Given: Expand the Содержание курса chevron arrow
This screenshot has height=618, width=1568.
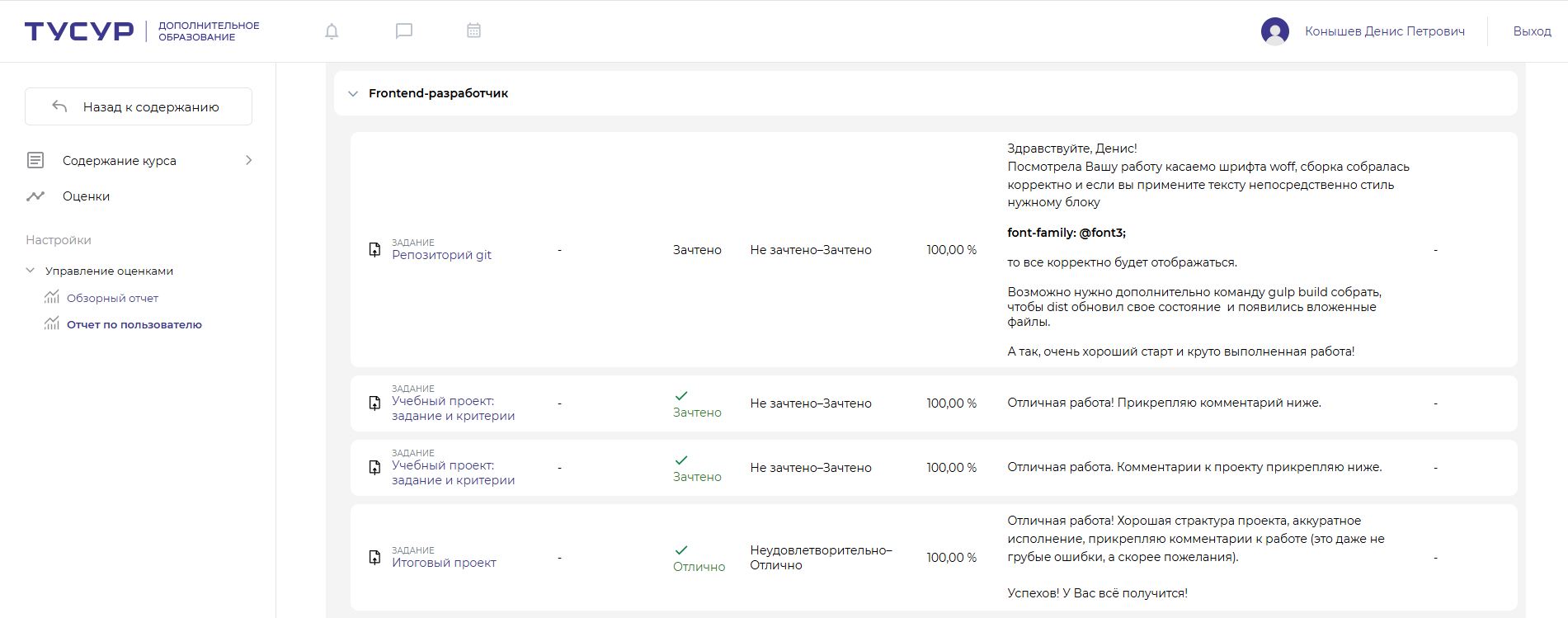Looking at the screenshot, I should pos(248,160).
